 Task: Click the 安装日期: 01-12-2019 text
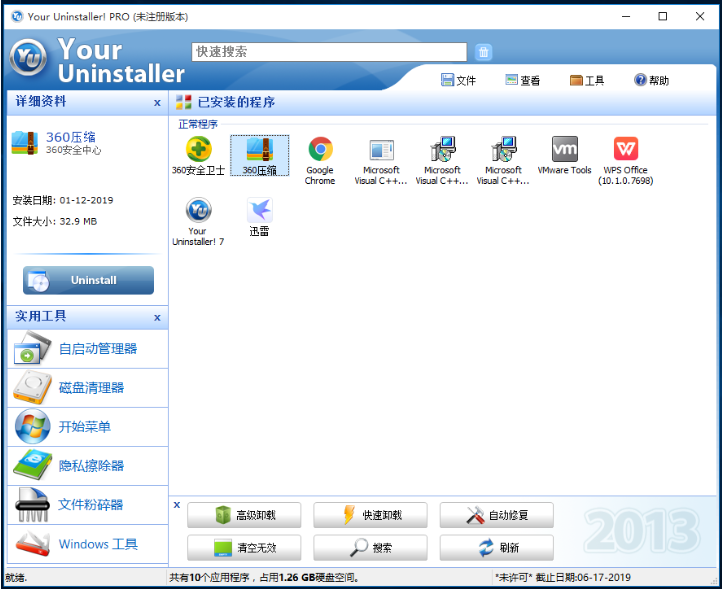63,200
